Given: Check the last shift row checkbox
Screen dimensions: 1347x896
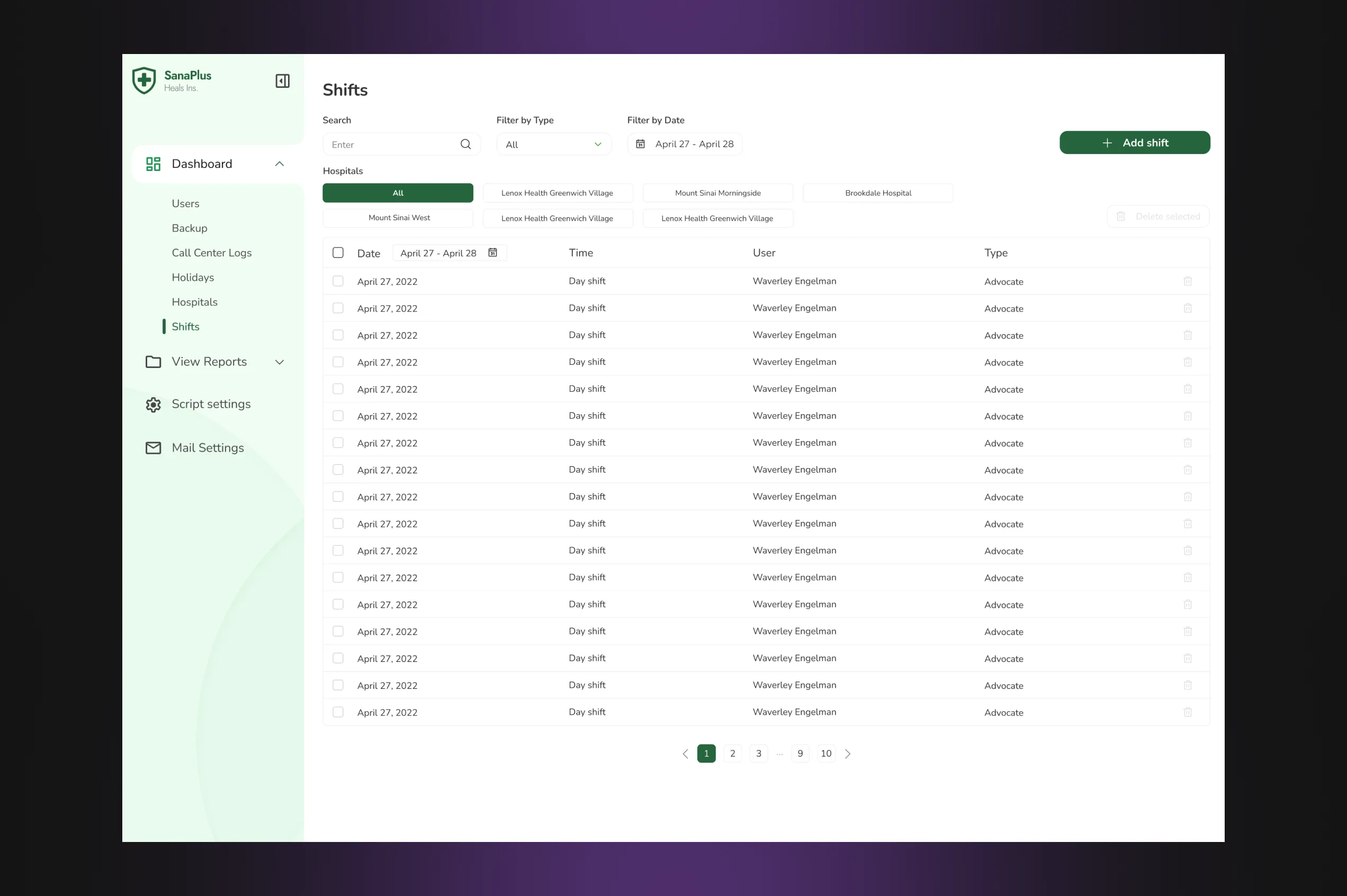Looking at the screenshot, I should click(338, 712).
